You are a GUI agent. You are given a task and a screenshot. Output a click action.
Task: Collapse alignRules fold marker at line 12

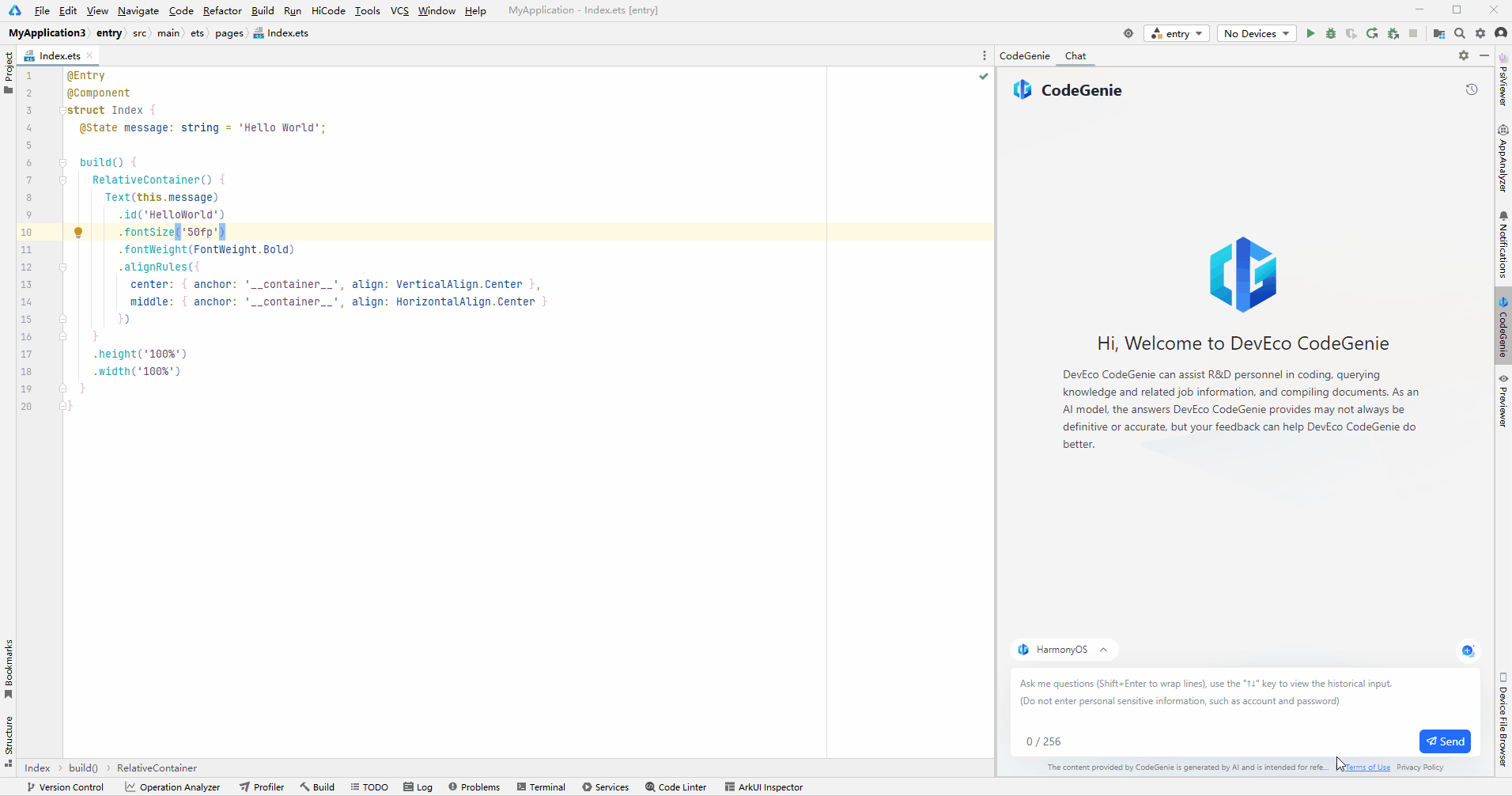coord(62,267)
